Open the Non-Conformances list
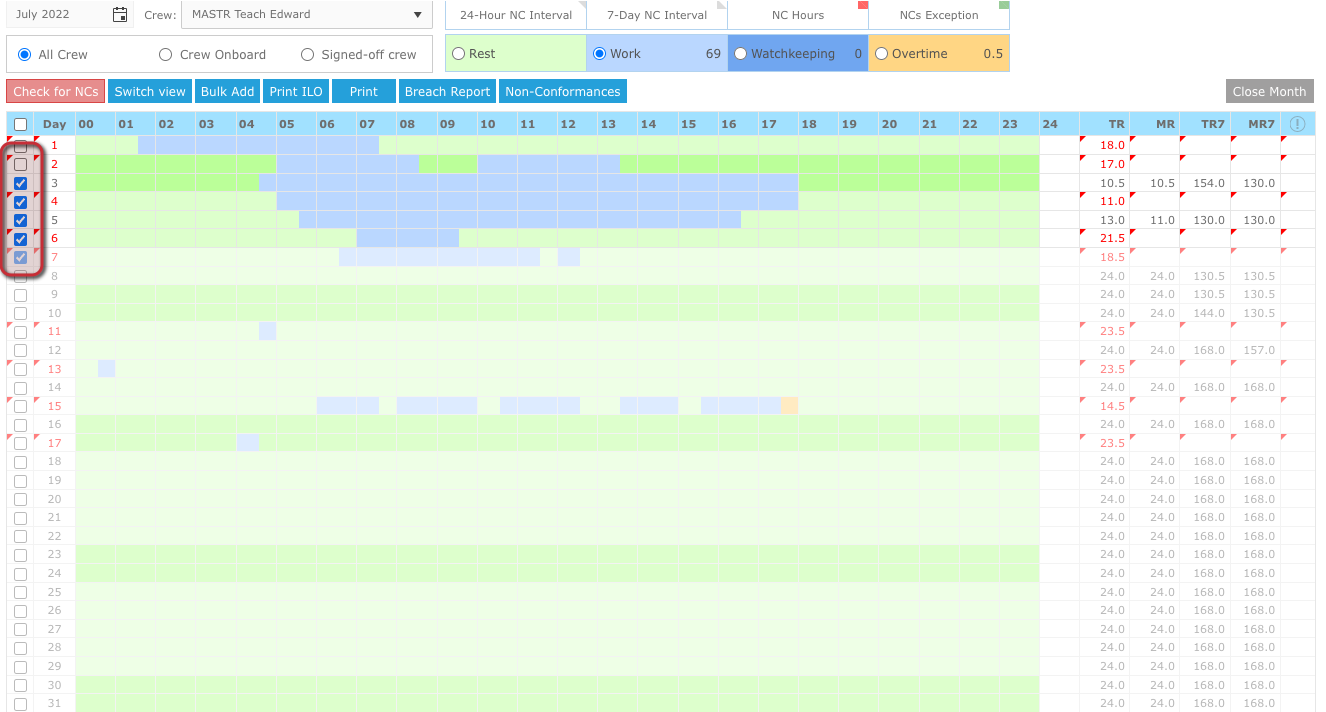The image size is (1326, 712). [563, 91]
